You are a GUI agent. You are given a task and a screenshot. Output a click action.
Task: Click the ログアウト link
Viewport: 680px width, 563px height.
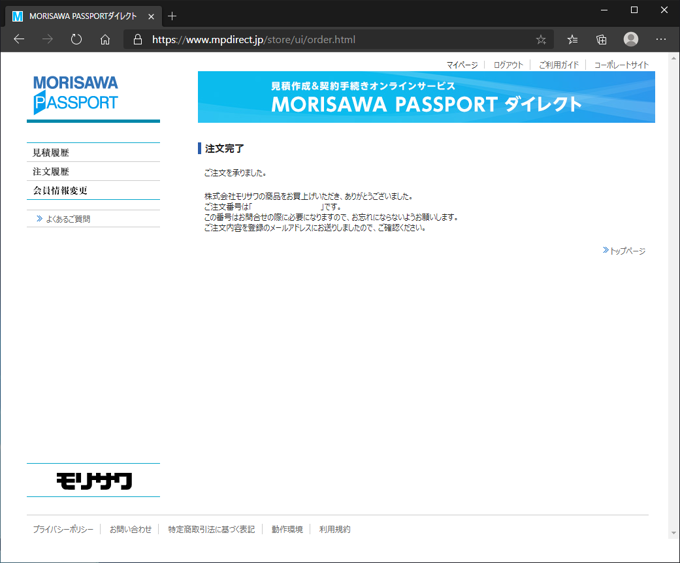click(508, 65)
